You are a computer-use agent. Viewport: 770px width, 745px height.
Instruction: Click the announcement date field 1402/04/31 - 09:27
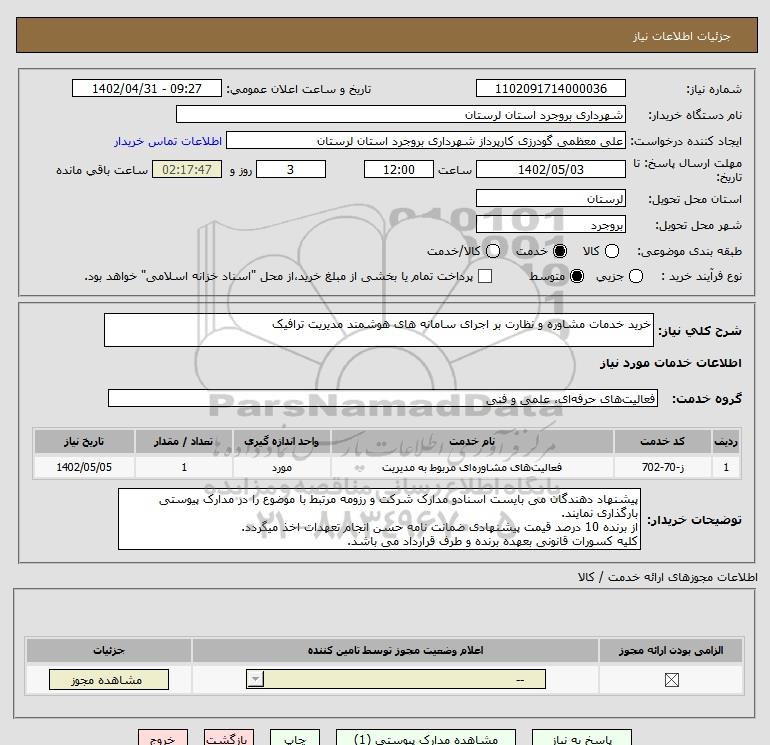point(147,88)
